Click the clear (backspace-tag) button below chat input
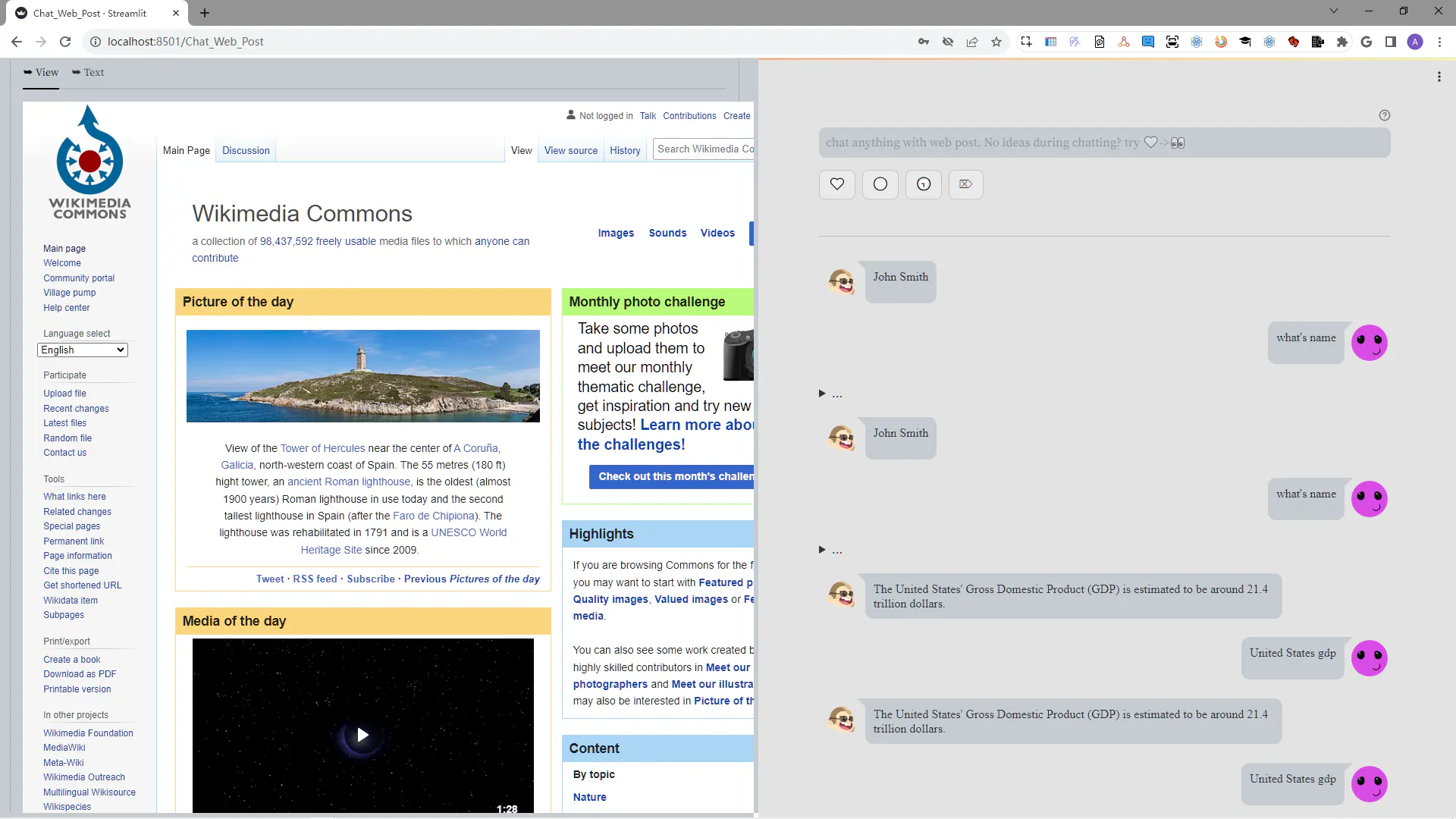The image size is (1456, 819). 965,184
